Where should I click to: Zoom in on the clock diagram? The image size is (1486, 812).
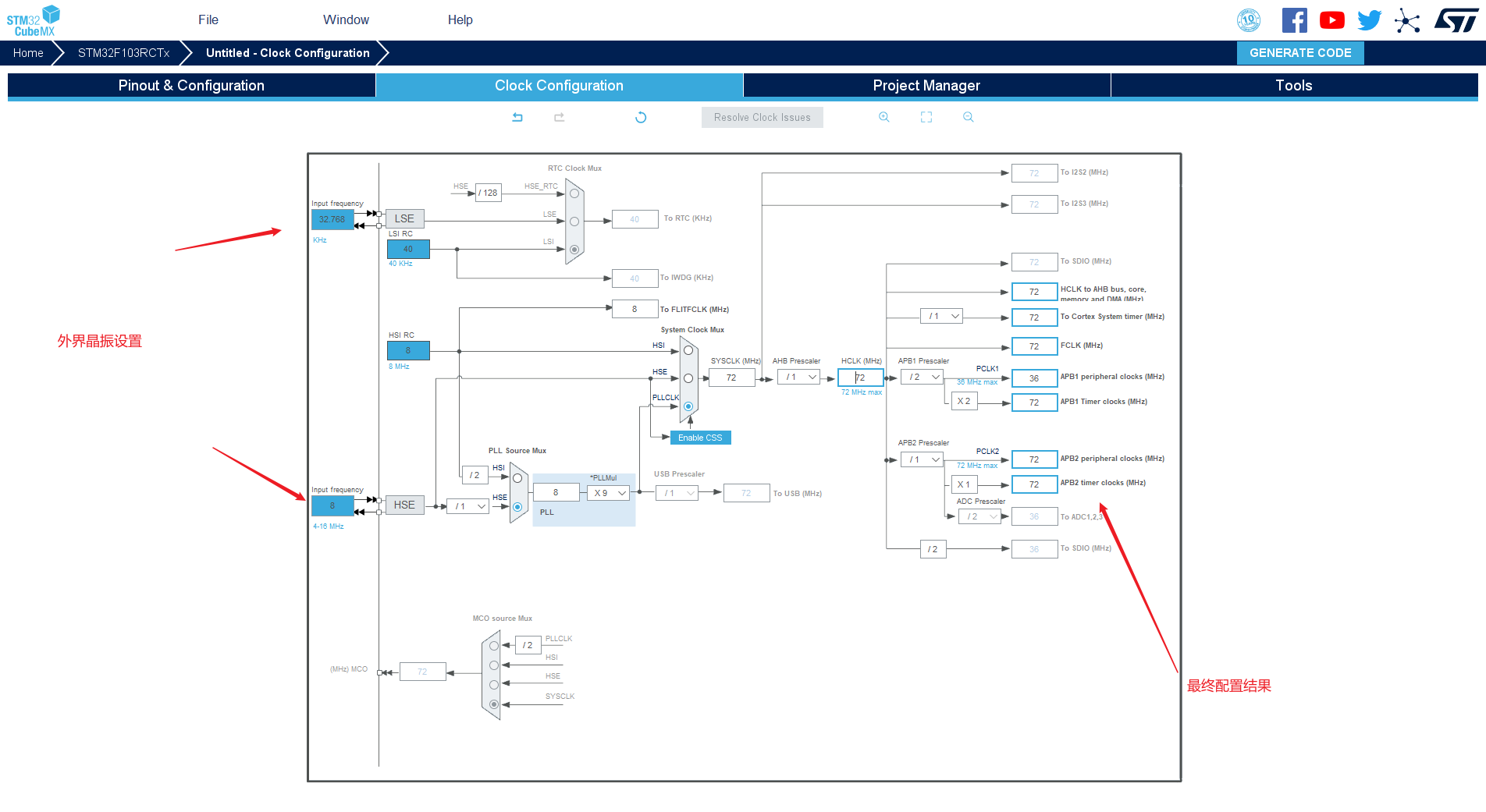pos(884,117)
